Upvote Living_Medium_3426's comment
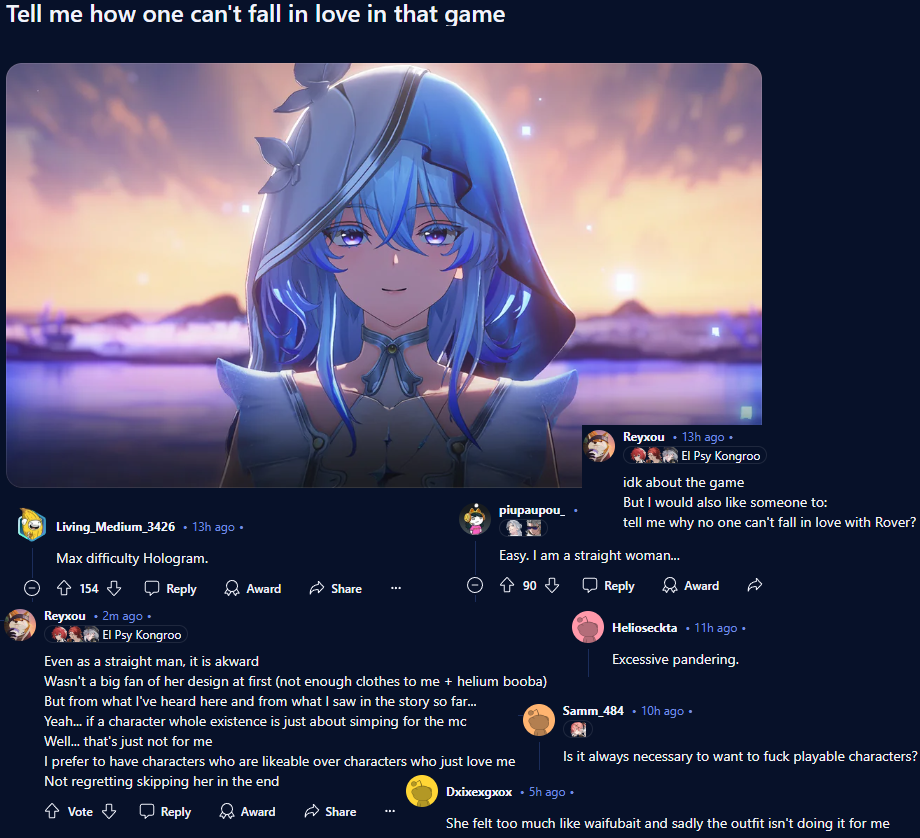 coord(64,588)
